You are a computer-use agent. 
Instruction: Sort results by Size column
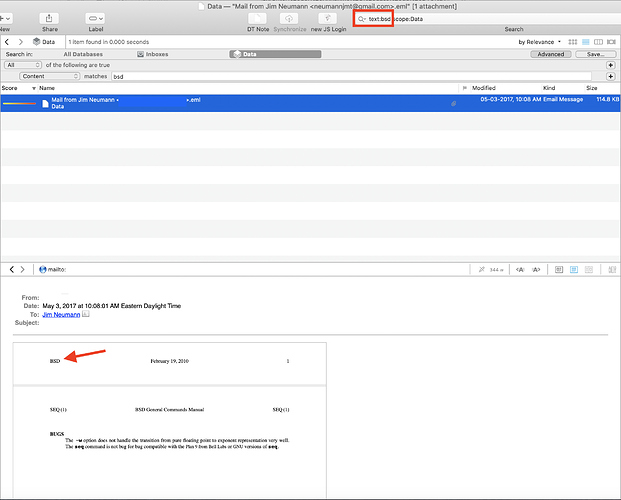click(x=592, y=88)
